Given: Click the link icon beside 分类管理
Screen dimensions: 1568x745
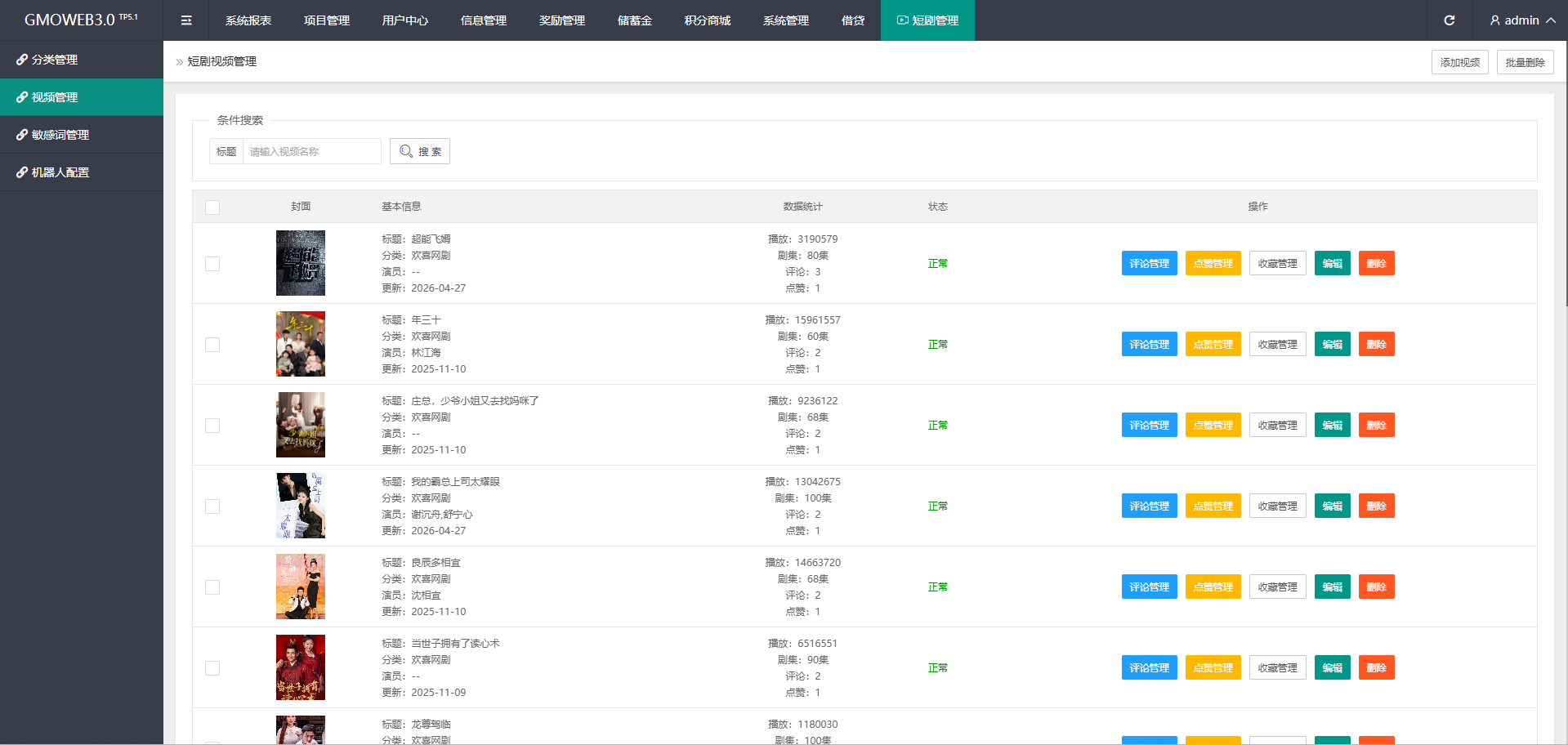Looking at the screenshot, I should pyautogui.click(x=22, y=60).
